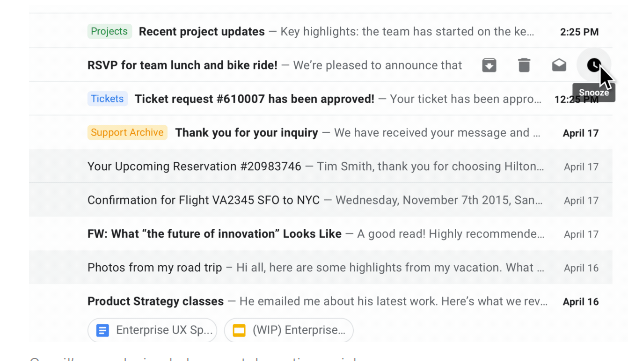
Task: Select the blue Tickets label
Action: (x=107, y=99)
